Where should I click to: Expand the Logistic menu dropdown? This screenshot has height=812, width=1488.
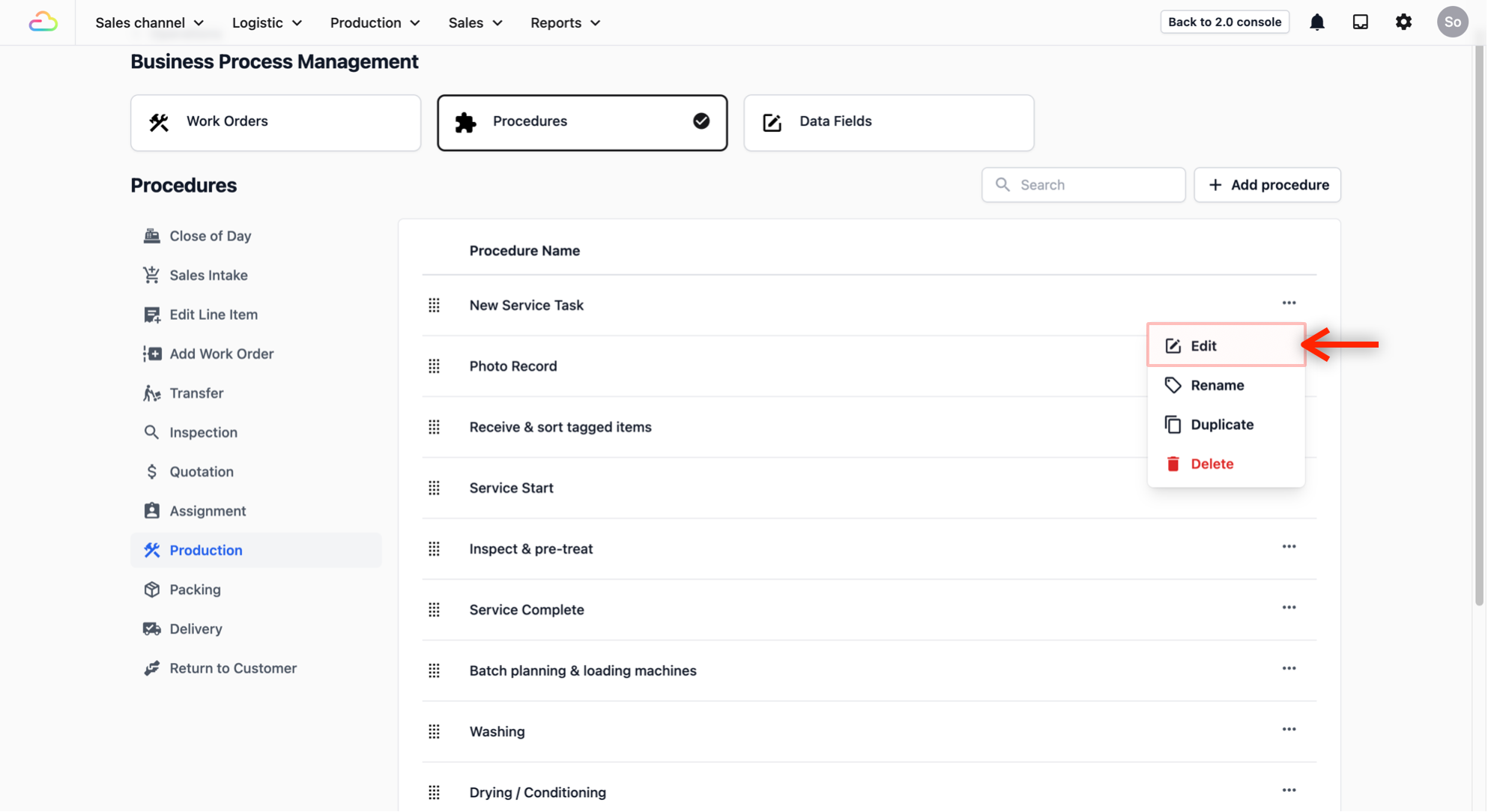point(267,22)
